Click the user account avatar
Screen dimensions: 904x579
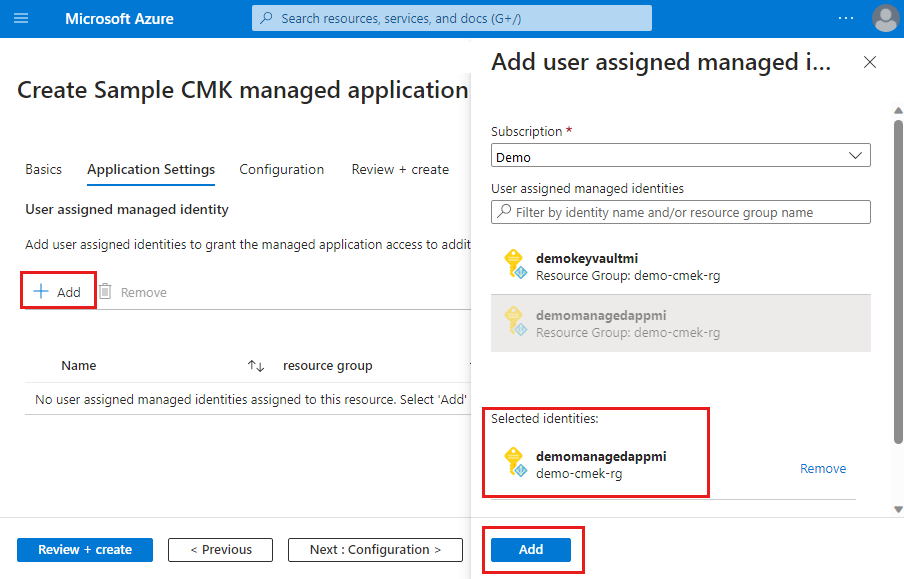[x=885, y=17]
